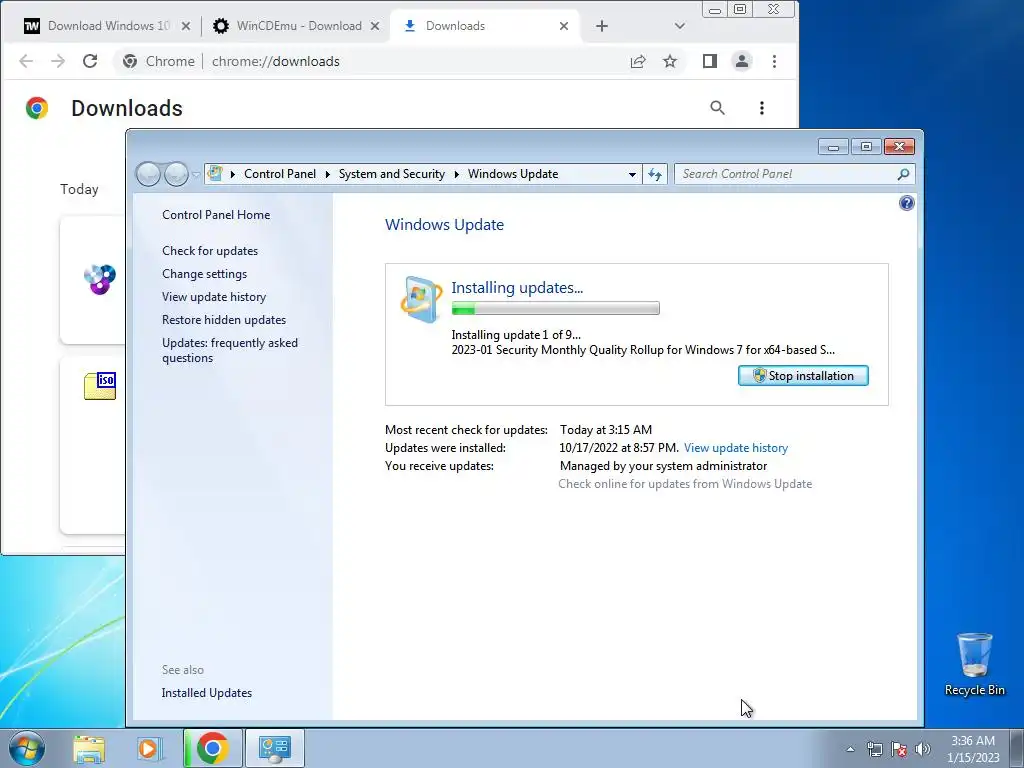Select the Downloads tab in Chrome
This screenshot has height=768, width=1024.
[484, 26]
